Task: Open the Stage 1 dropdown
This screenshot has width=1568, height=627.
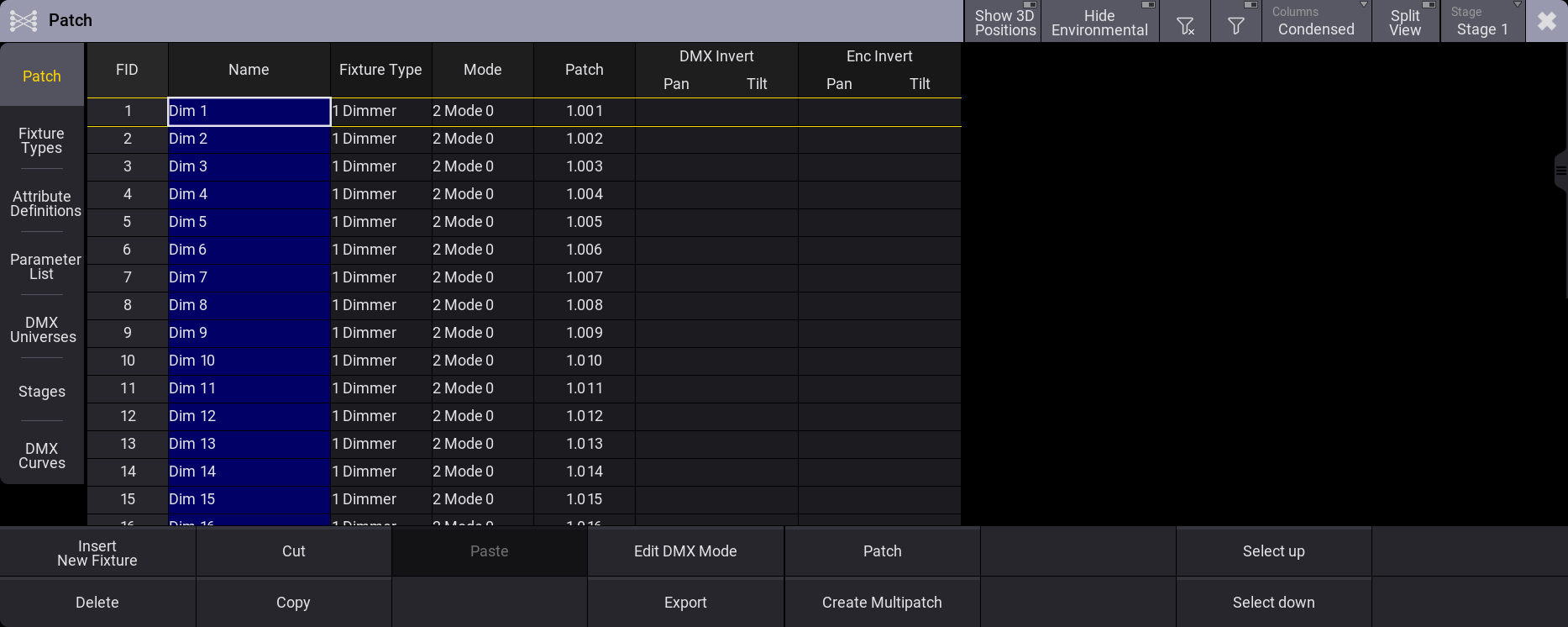Action: (1483, 21)
